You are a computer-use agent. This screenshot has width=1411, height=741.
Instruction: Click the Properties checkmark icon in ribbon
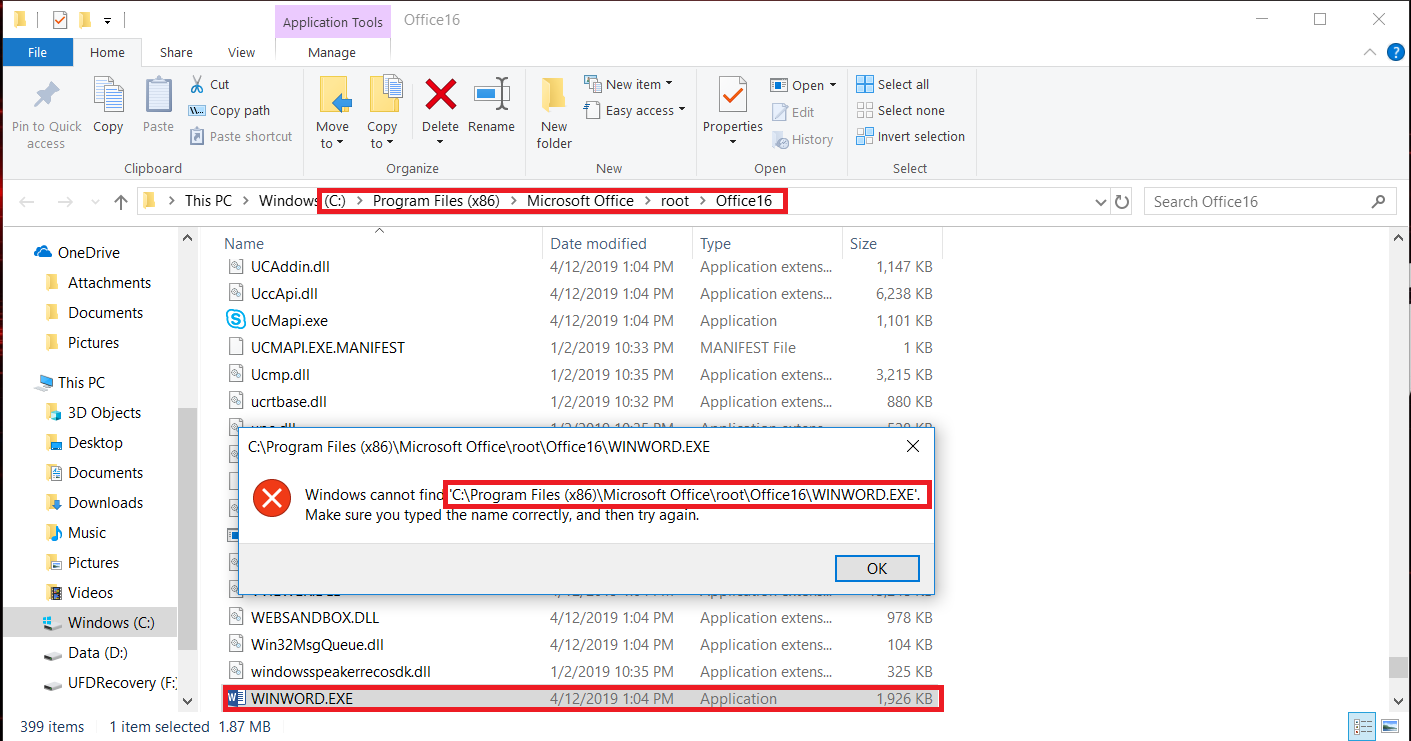(x=733, y=95)
